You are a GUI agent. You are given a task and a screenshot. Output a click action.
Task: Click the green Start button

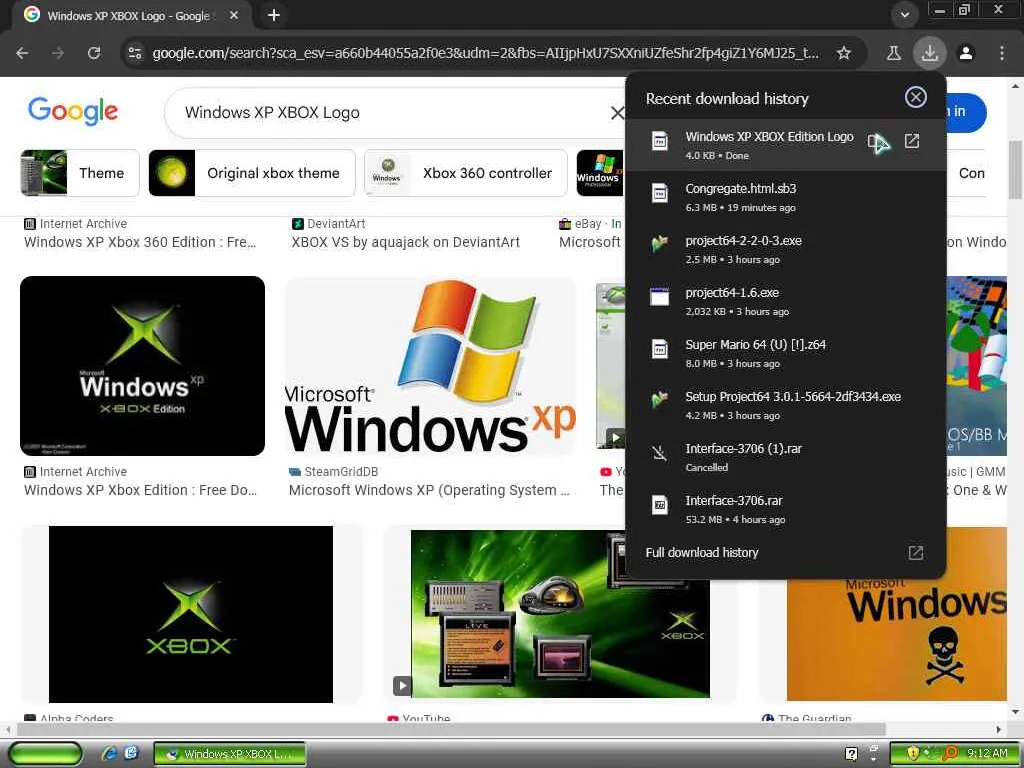46,754
